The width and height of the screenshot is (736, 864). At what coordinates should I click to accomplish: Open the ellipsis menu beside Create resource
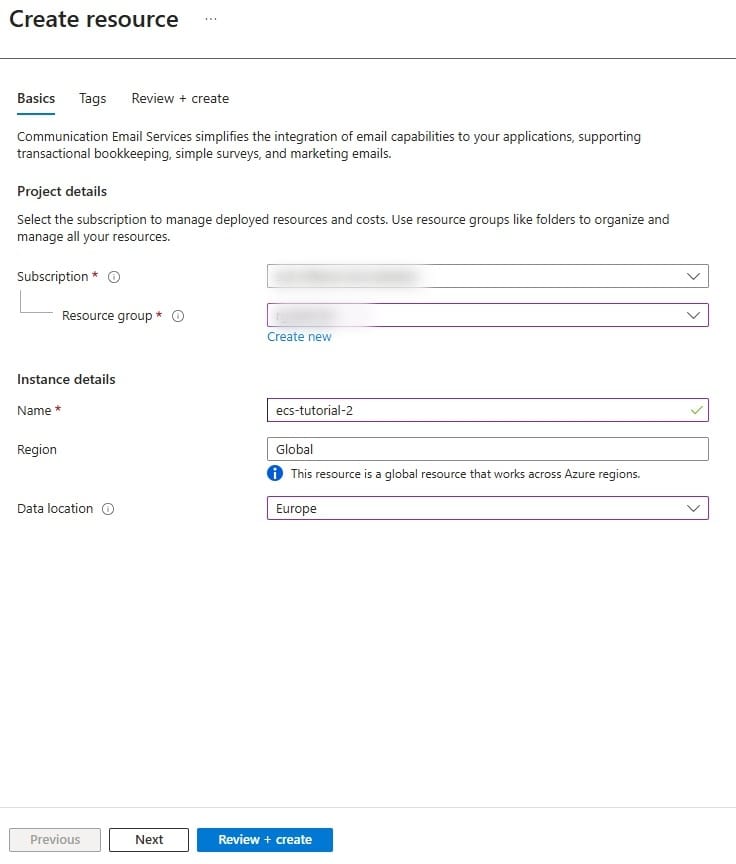[x=210, y=20]
